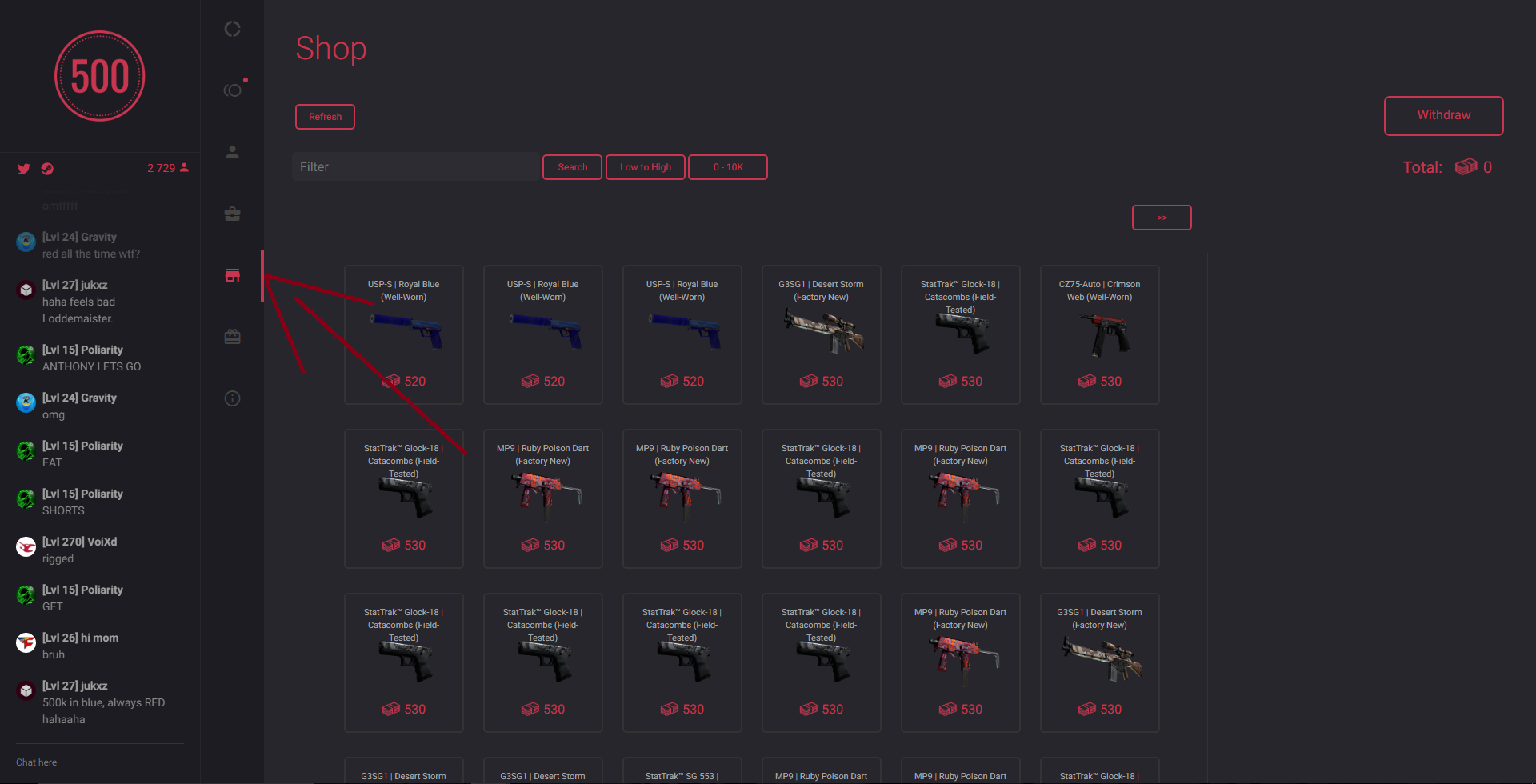Change the 0 - 10K price range

pos(728,167)
